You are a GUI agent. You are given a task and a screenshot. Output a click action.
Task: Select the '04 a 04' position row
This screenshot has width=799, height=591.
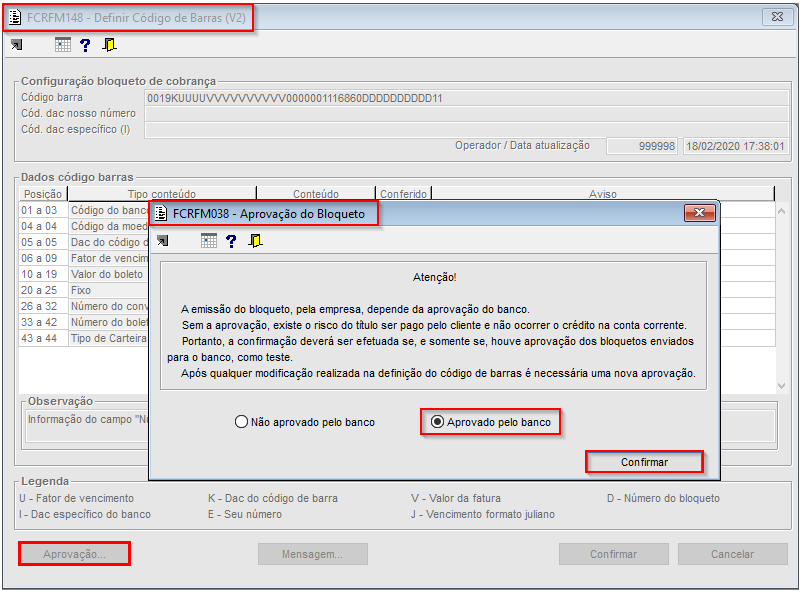click(43, 226)
